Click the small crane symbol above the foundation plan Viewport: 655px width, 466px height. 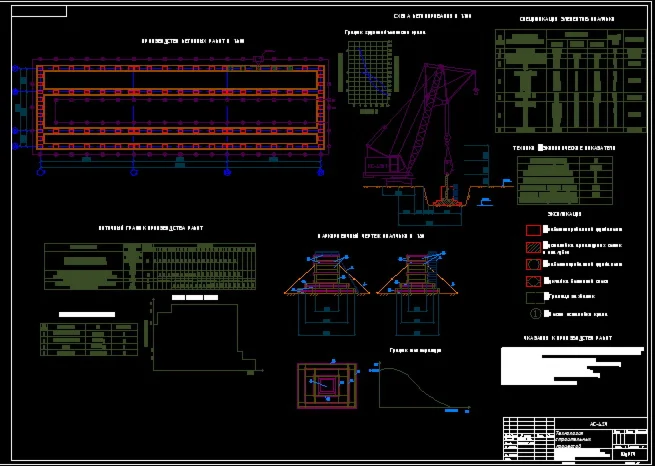pos(261,58)
